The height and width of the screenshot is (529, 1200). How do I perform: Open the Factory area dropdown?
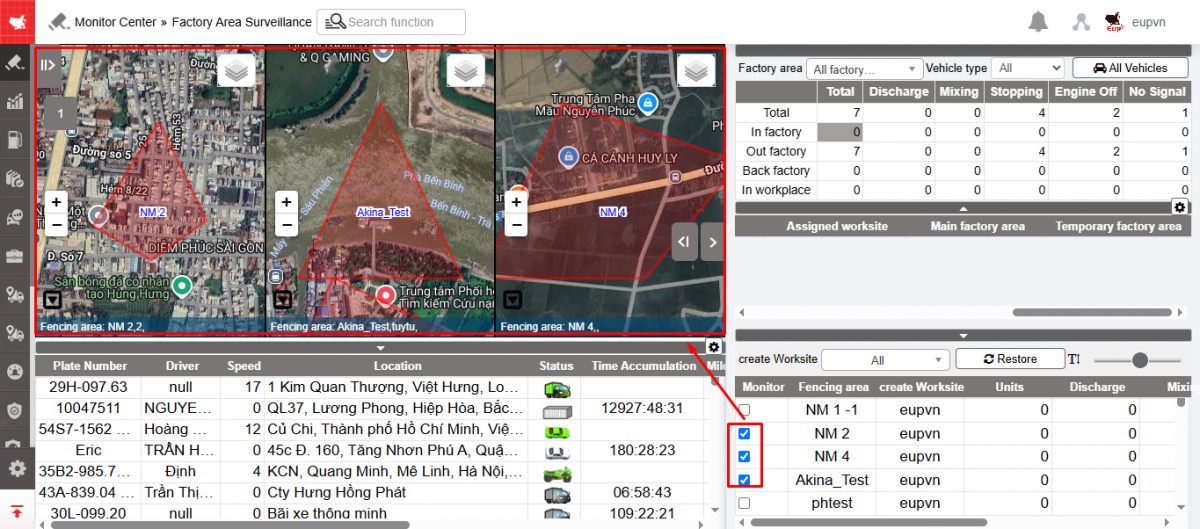(x=864, y=69)
